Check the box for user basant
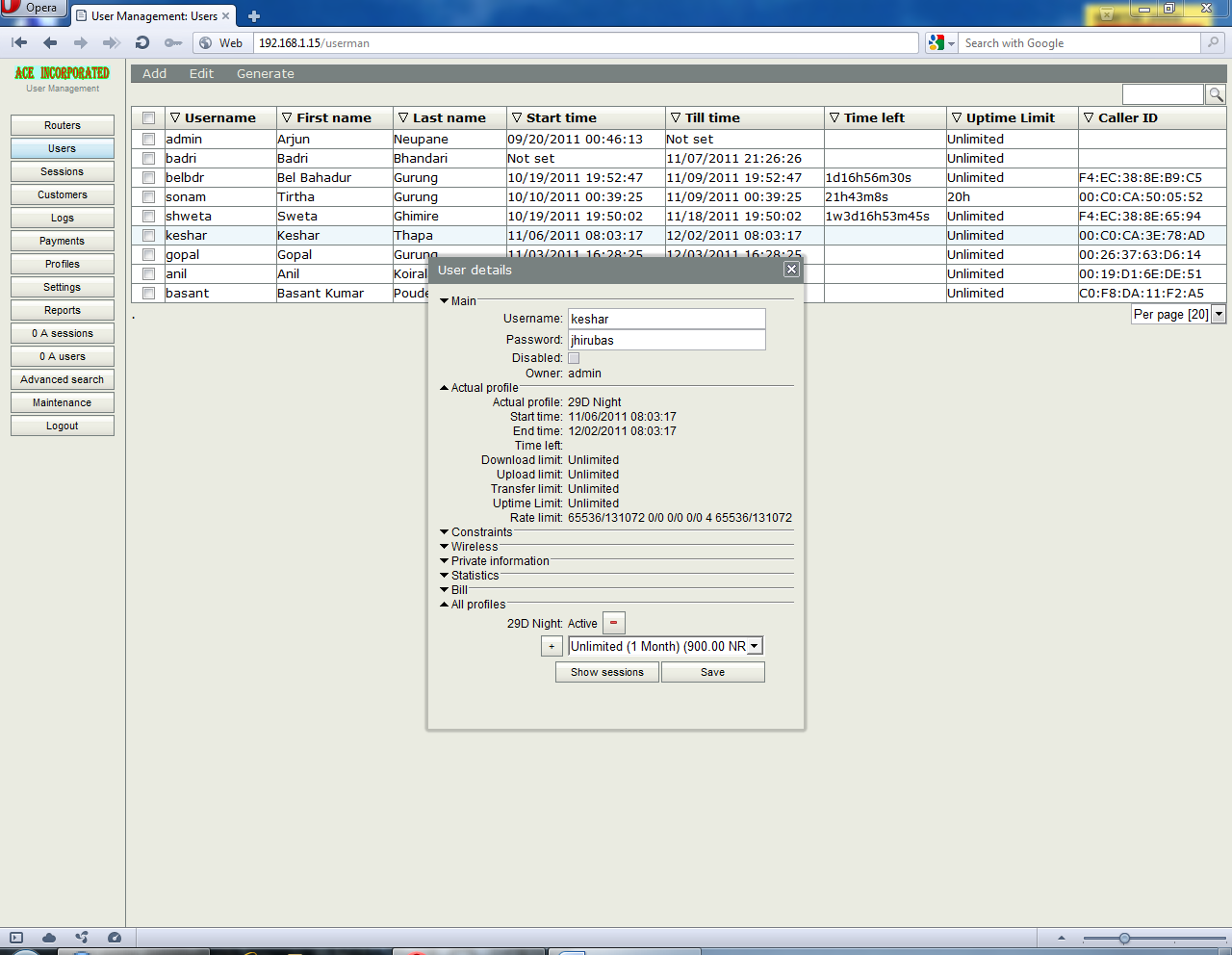The width and height of the screenshot is (1232, 955). pos(148,293)
